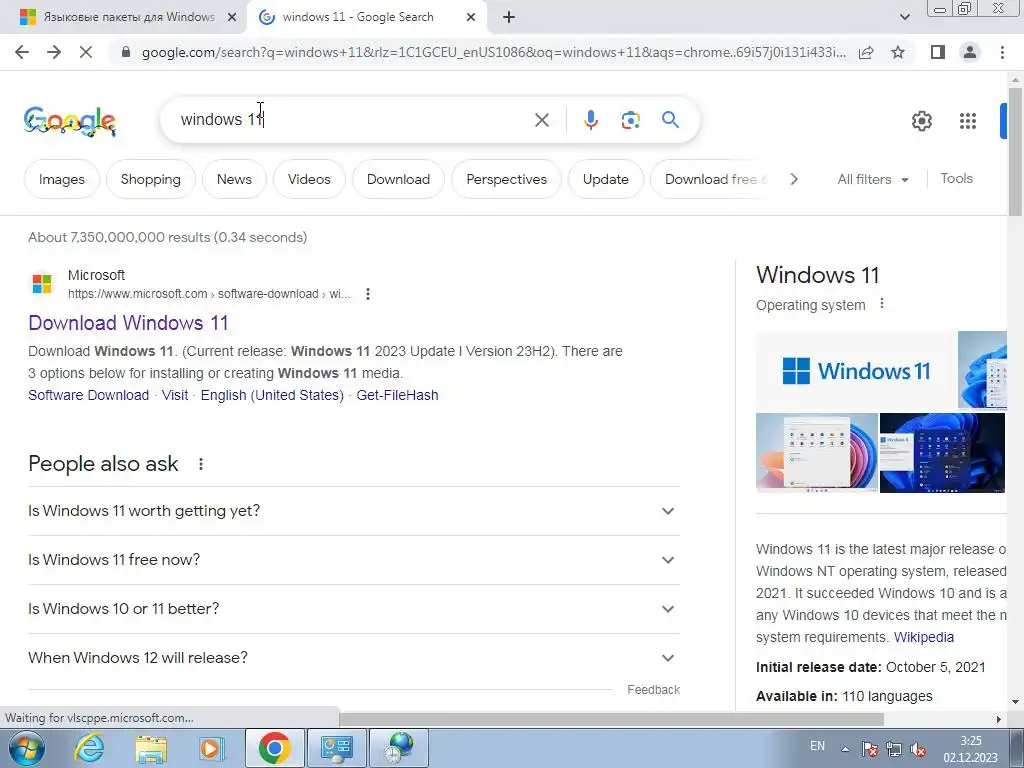The width and height of the screenshot is (1024, 768).
Task: Open Windows Explorer folder from the taskbar
Action: pos(151,748)
